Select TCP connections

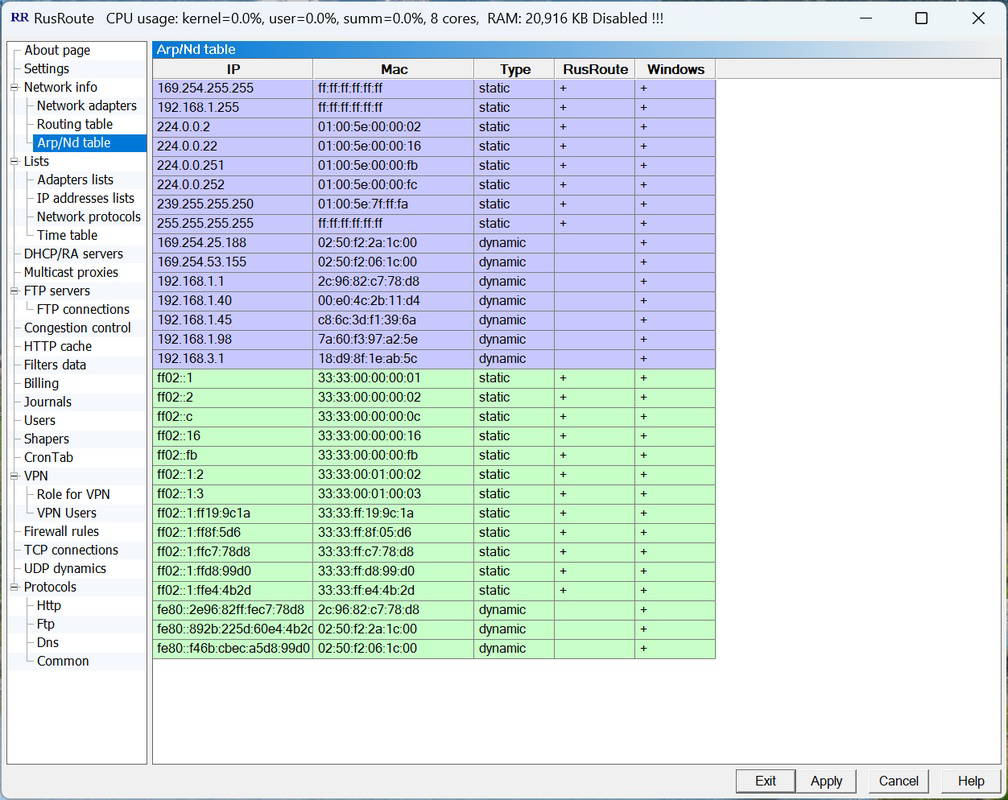[71, 550]
